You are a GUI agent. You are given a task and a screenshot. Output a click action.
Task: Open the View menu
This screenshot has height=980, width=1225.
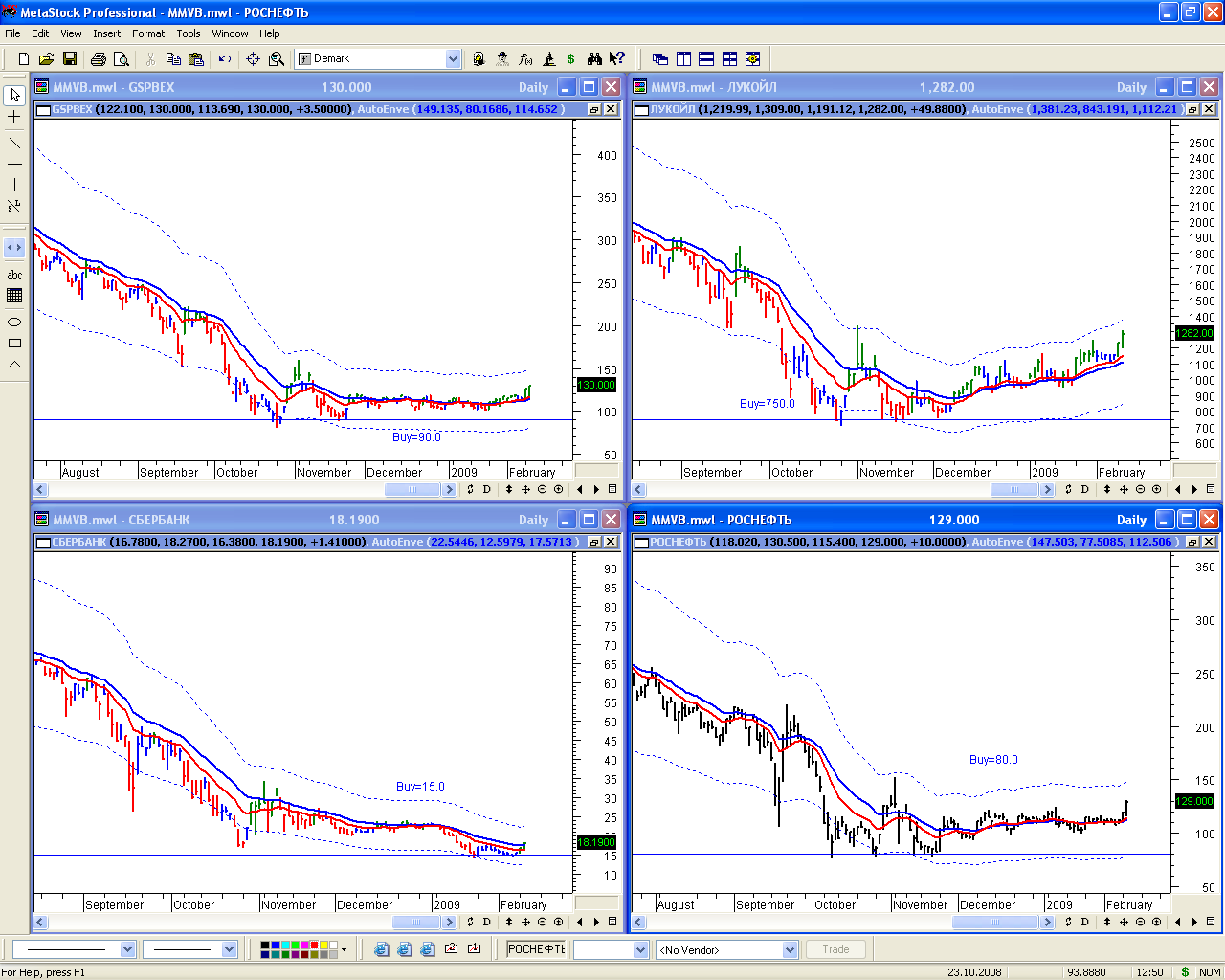pyautogui.click(x=71, y=33)
